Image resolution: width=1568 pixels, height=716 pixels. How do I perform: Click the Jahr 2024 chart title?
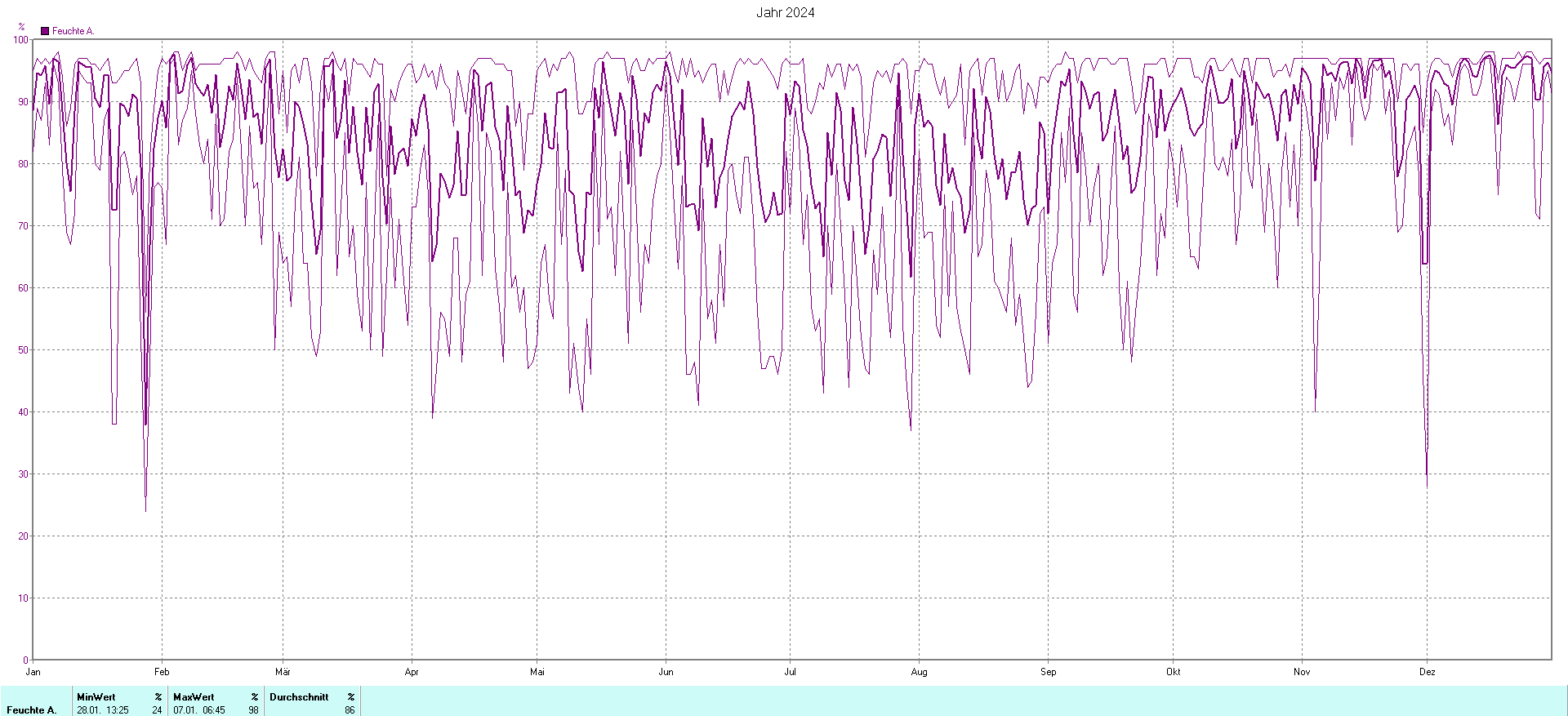pos(785,12)
